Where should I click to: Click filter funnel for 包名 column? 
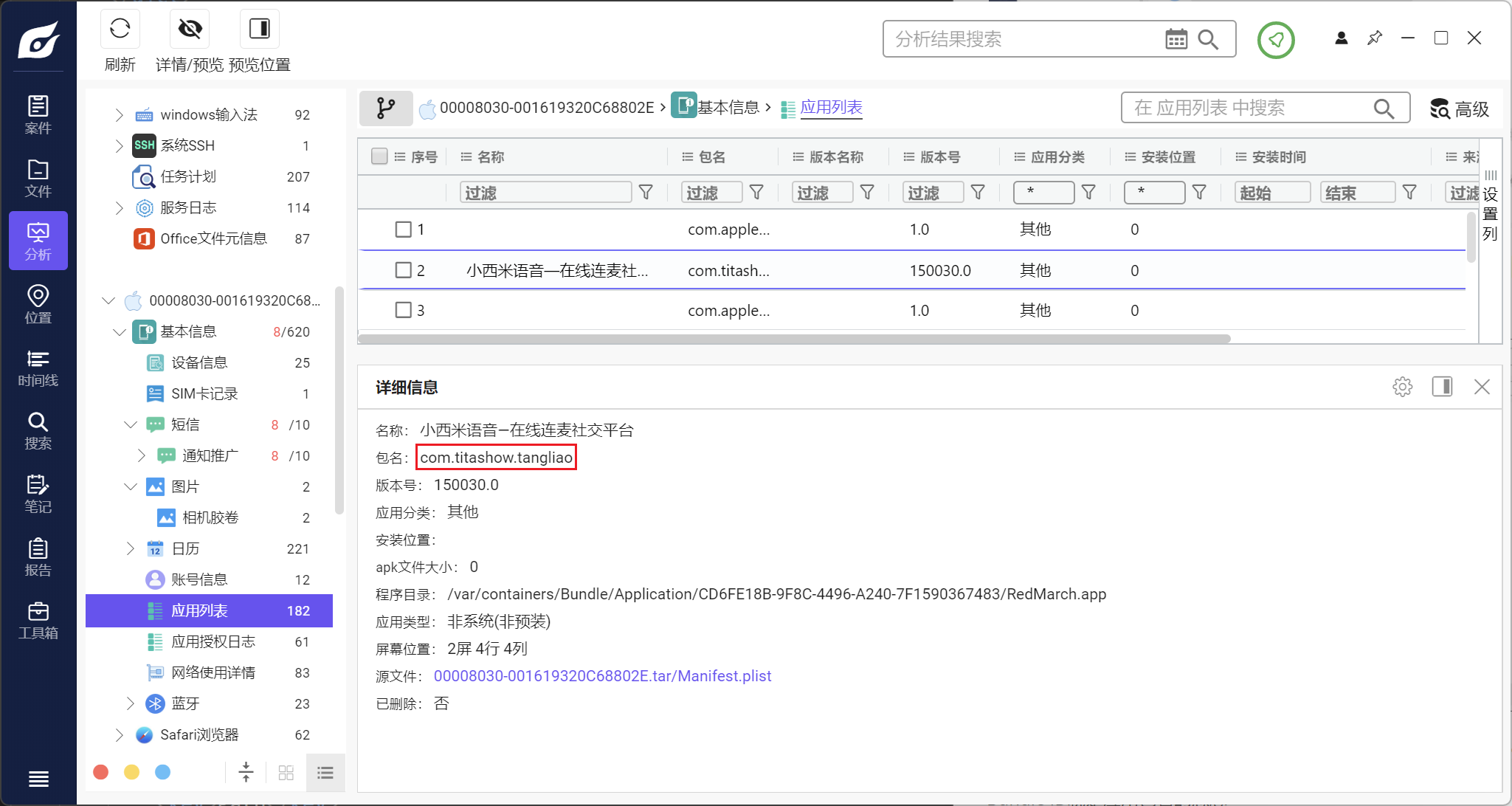pyautogui.click(x=756, y=193)
